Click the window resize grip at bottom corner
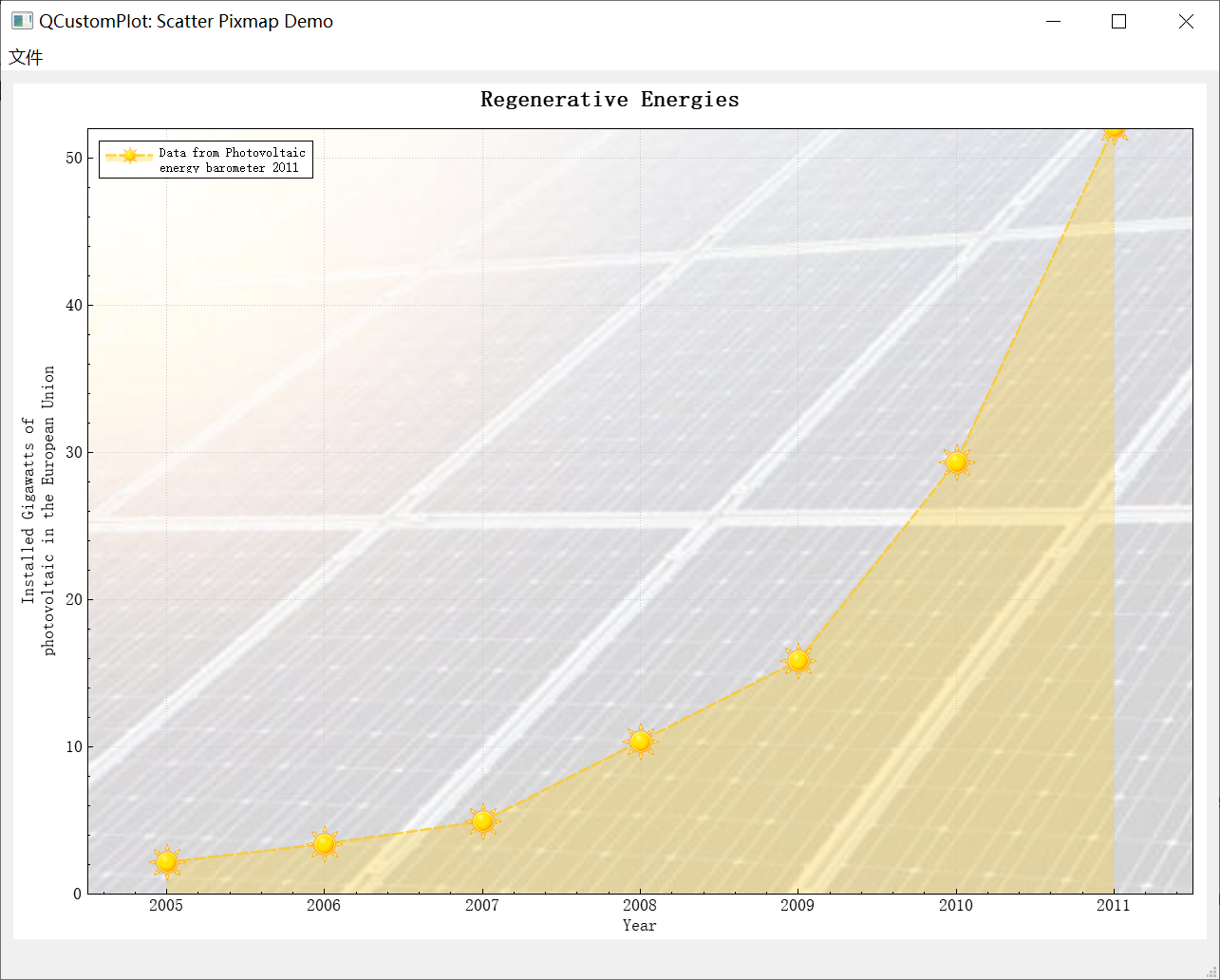1220x980 pixels. coord(1212,972)
